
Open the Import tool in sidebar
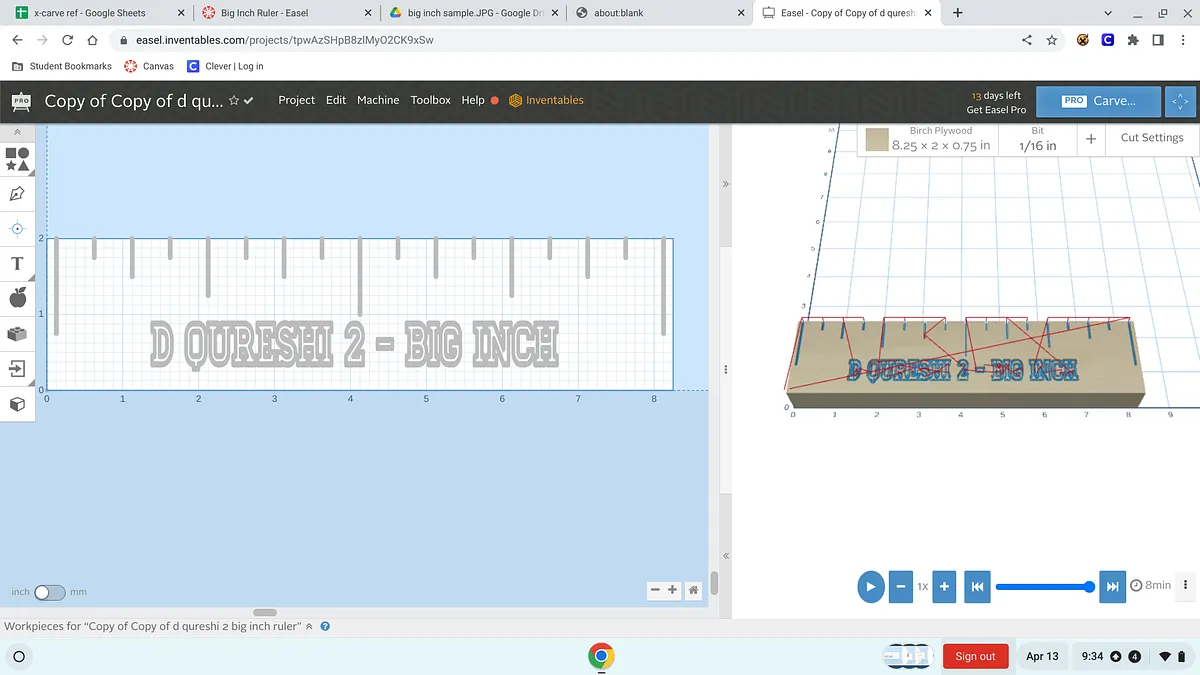coord(17,368)
